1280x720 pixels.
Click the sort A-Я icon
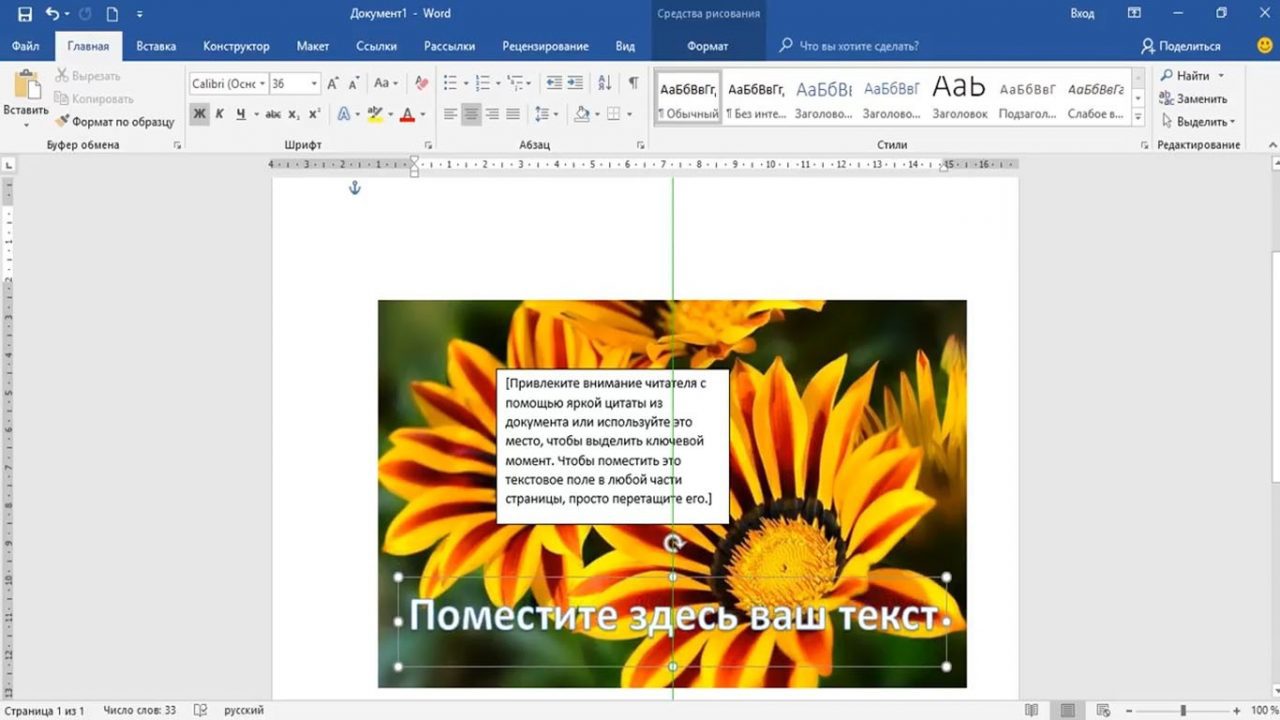tap(604, 84)
